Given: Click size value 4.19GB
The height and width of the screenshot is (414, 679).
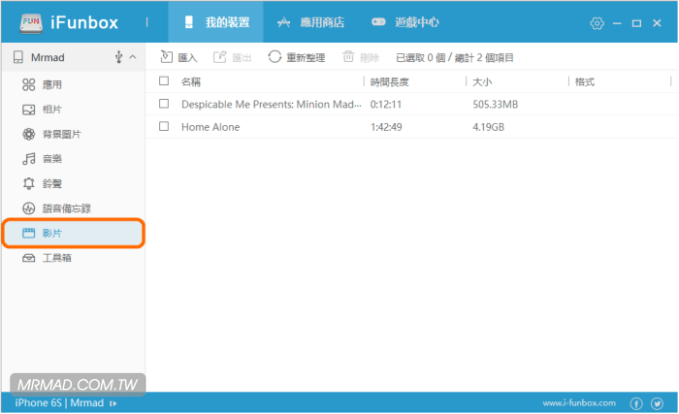Looking at the screenshot, I should (x=488, y=127).
